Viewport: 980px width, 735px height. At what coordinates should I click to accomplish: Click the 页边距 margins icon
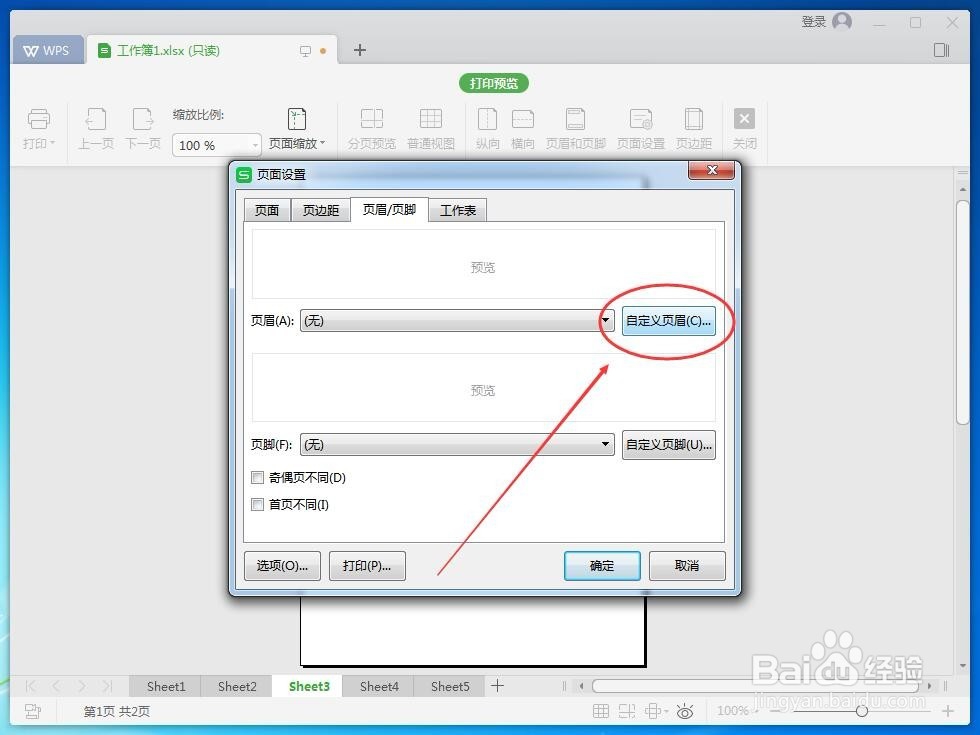point(693,125)
